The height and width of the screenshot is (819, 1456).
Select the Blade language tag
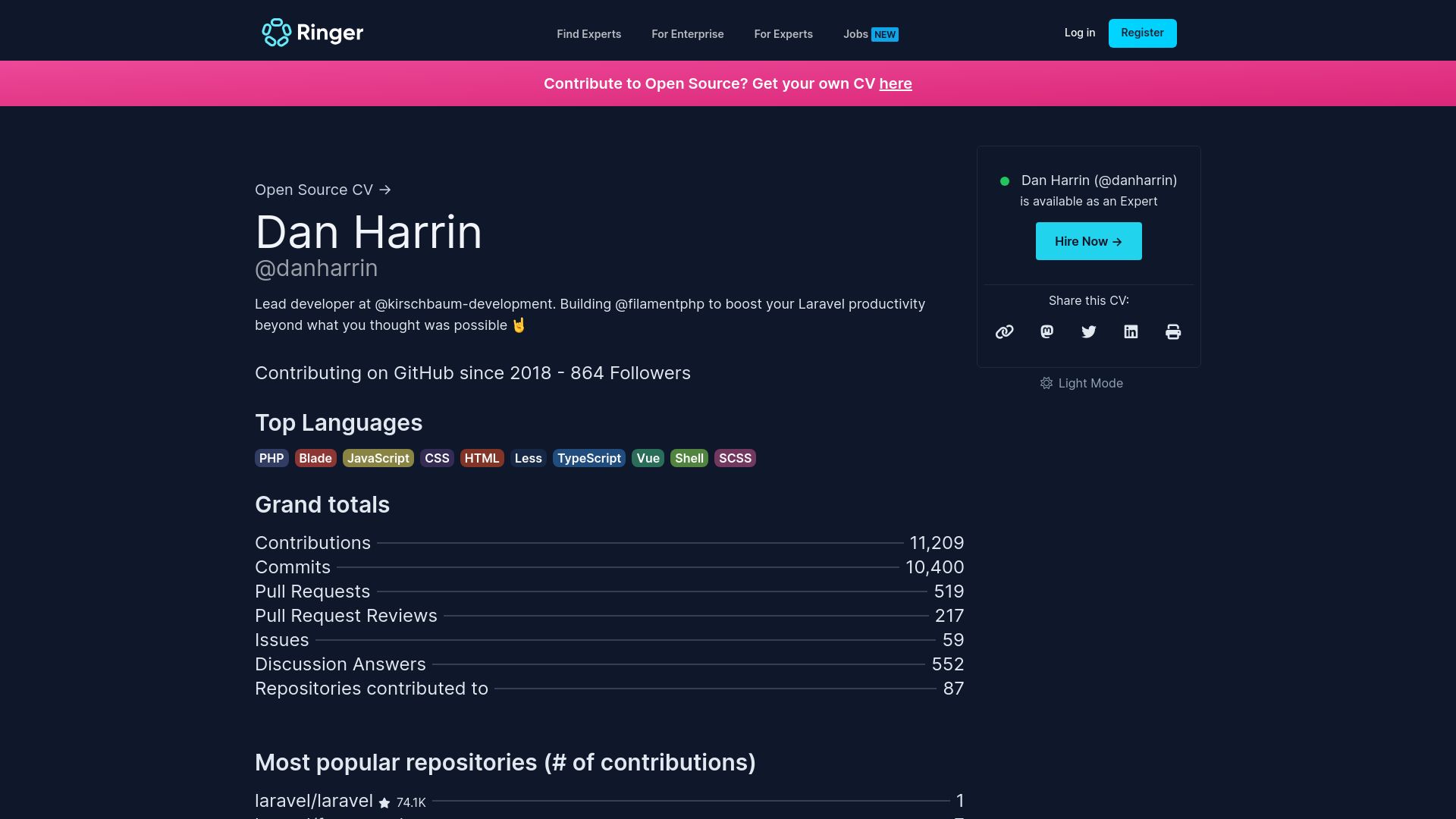pyautogui.click(x=315, y=458)
